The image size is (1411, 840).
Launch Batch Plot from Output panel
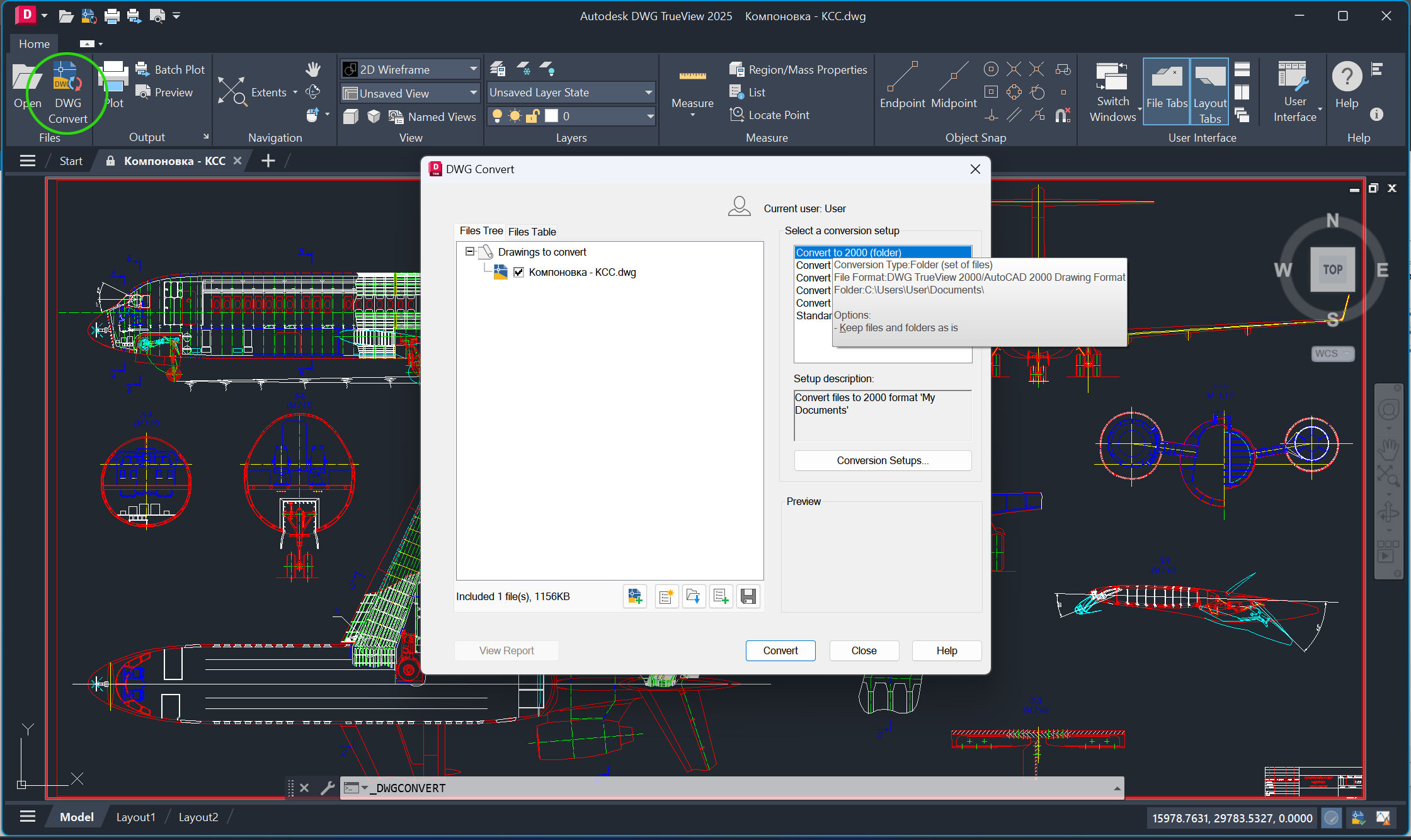pyautogui.click(x=170, y=69)
